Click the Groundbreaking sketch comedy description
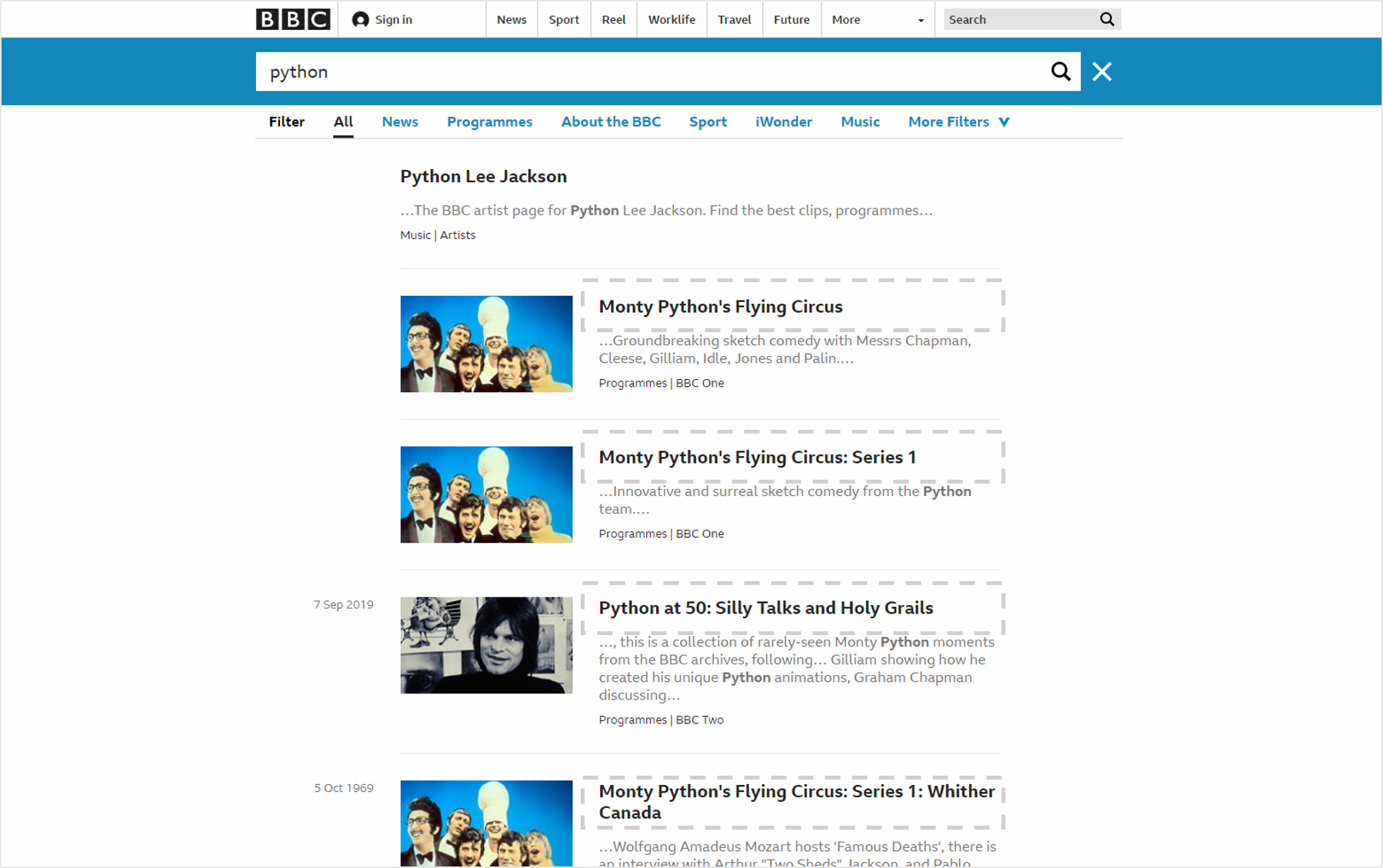 [x=785, y=349]
